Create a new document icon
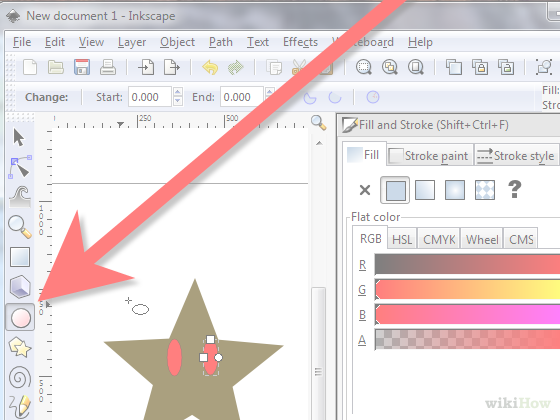 click(x=30, y=67)
